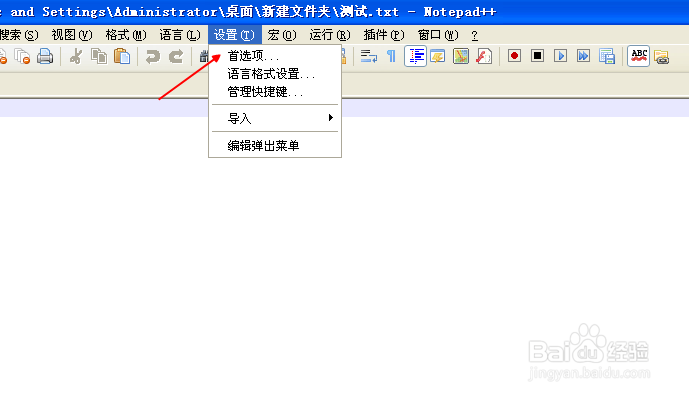This screenshot has height=397, width=689.
Task: Click the Paste clipboard icon
Action: tap(122, 56)
